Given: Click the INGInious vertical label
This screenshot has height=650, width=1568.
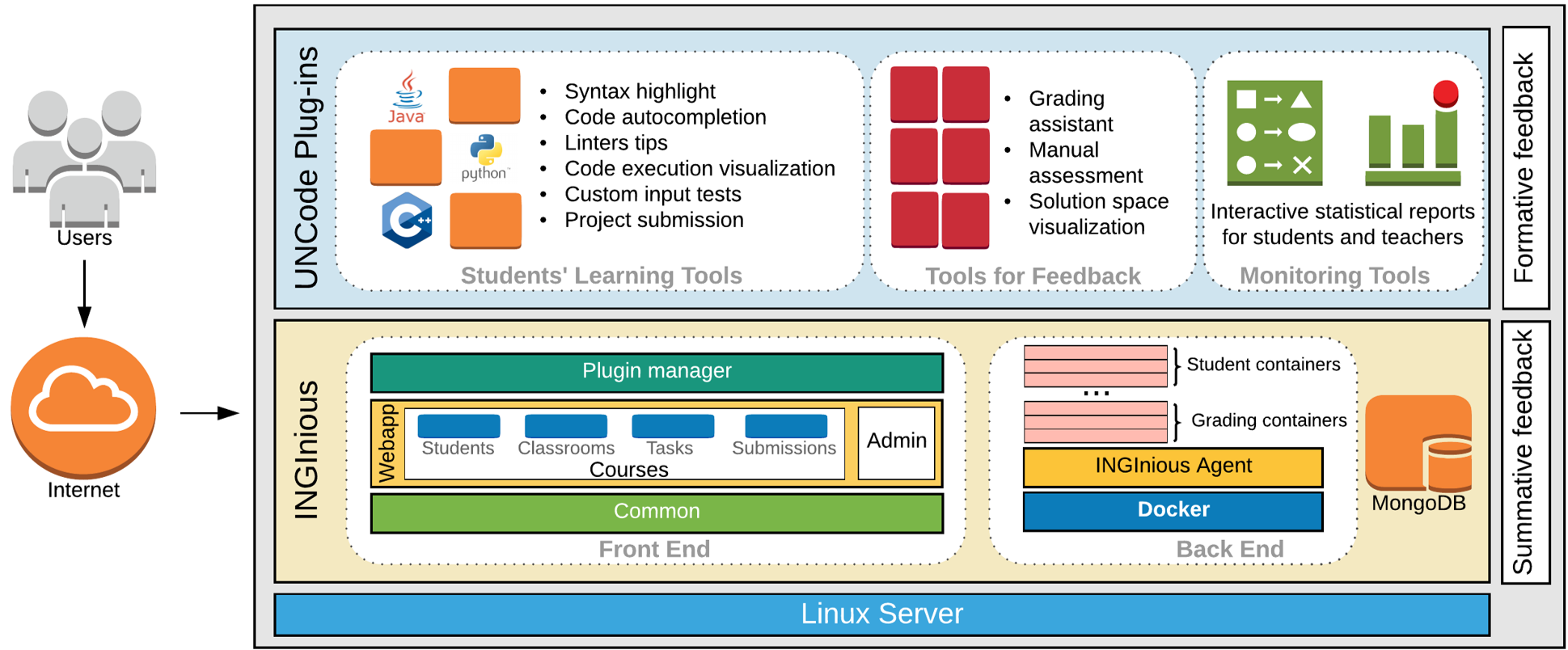Looking at the screenshot, I should (x=306, y=450).
